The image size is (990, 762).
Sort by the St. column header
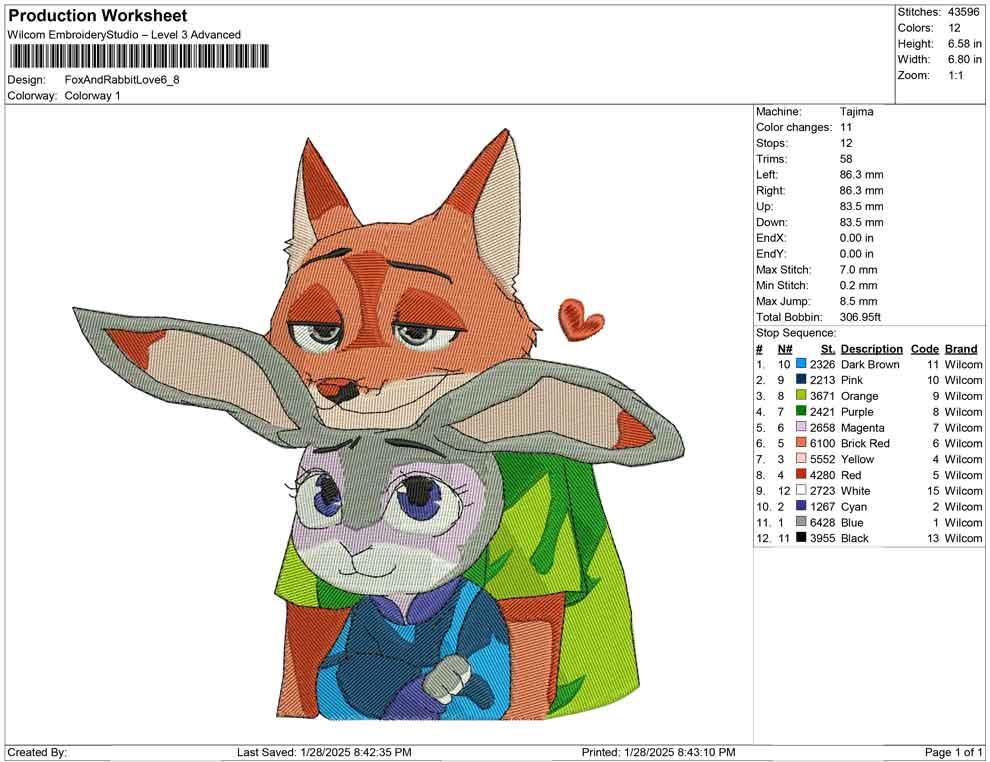(827, 348)
